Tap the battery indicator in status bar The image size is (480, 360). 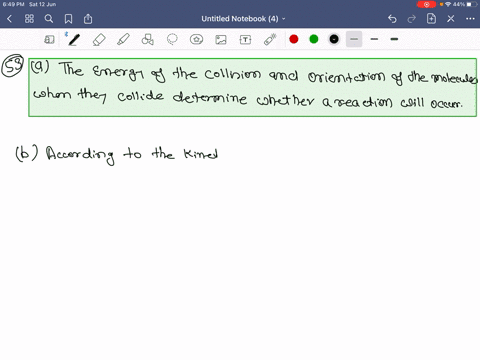pyautogui.click(x=471, y=4)
